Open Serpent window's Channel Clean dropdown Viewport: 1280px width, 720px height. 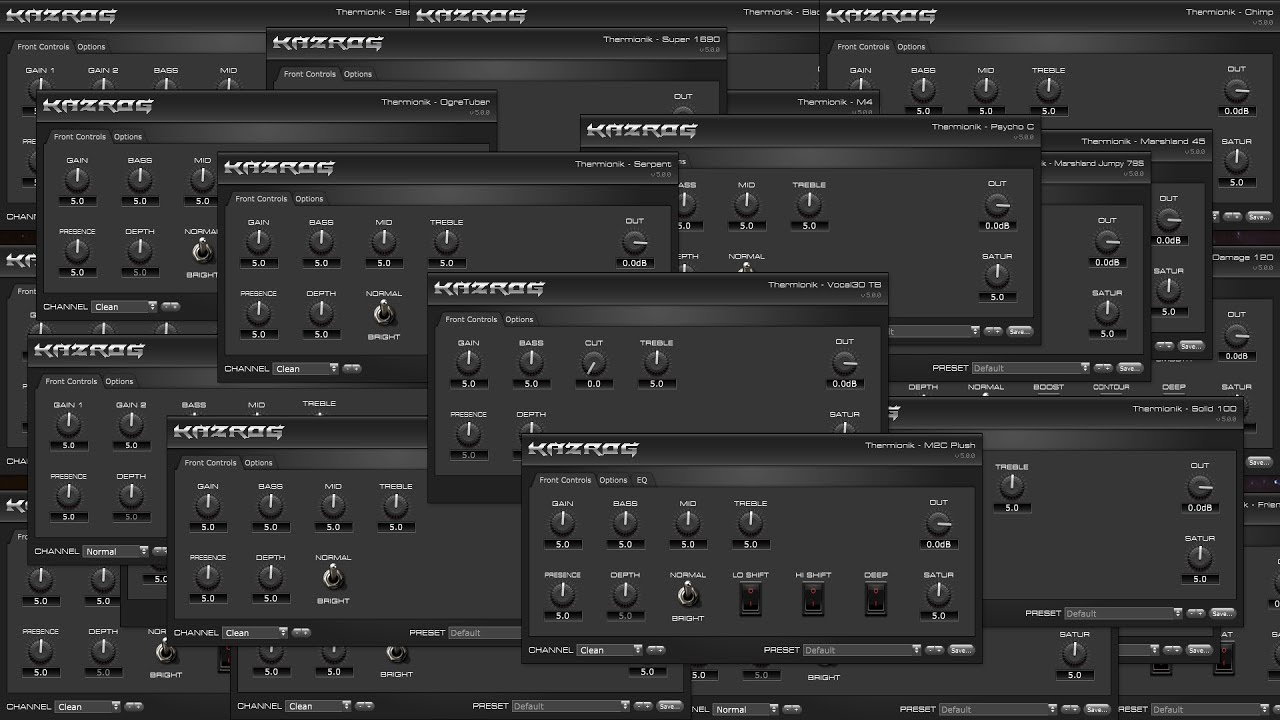(307, 368)
